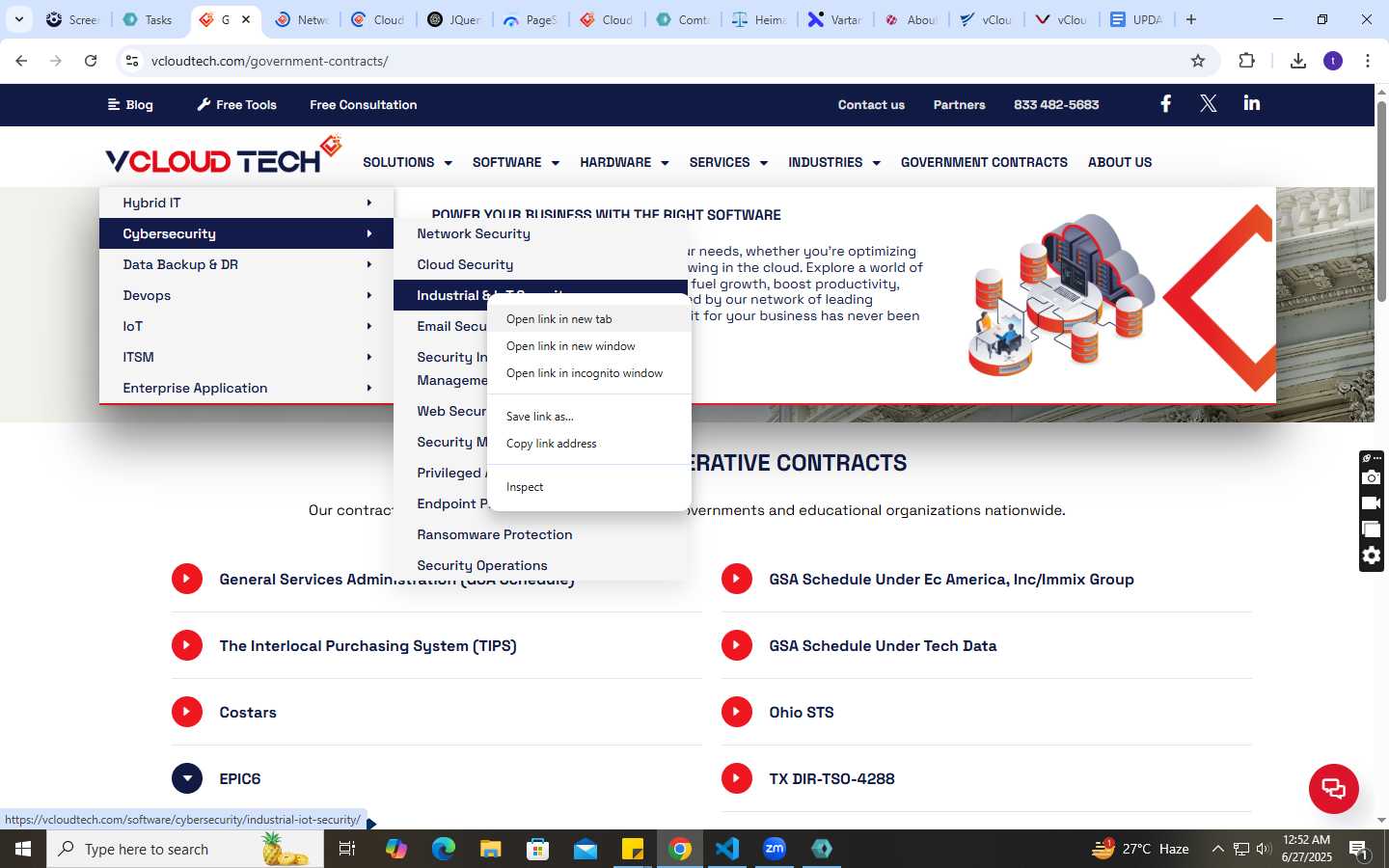Go back with the browser back arrow
Viewport: 1389px width, 868px height.
[21, 61]
